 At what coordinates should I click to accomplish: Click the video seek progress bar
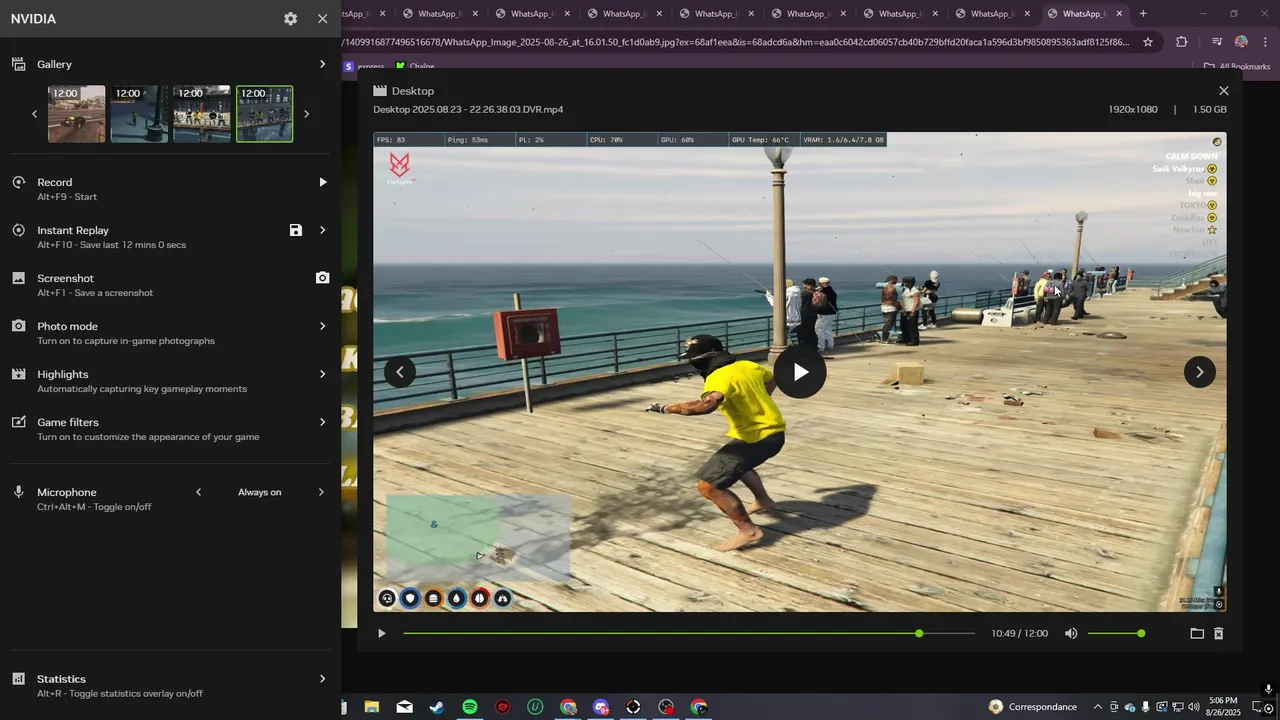[x=689, y=633]
